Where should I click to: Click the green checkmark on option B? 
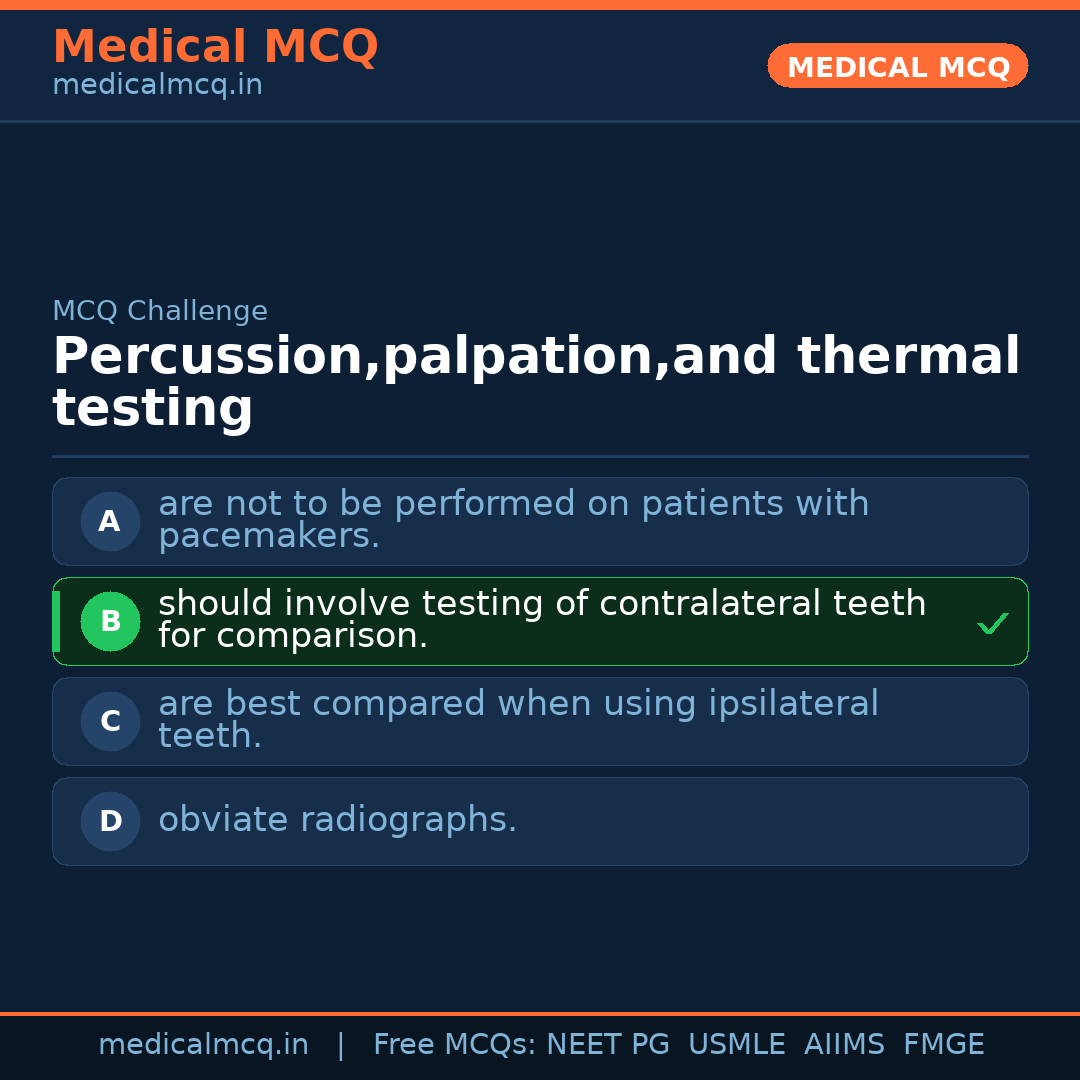coord(993,624)
